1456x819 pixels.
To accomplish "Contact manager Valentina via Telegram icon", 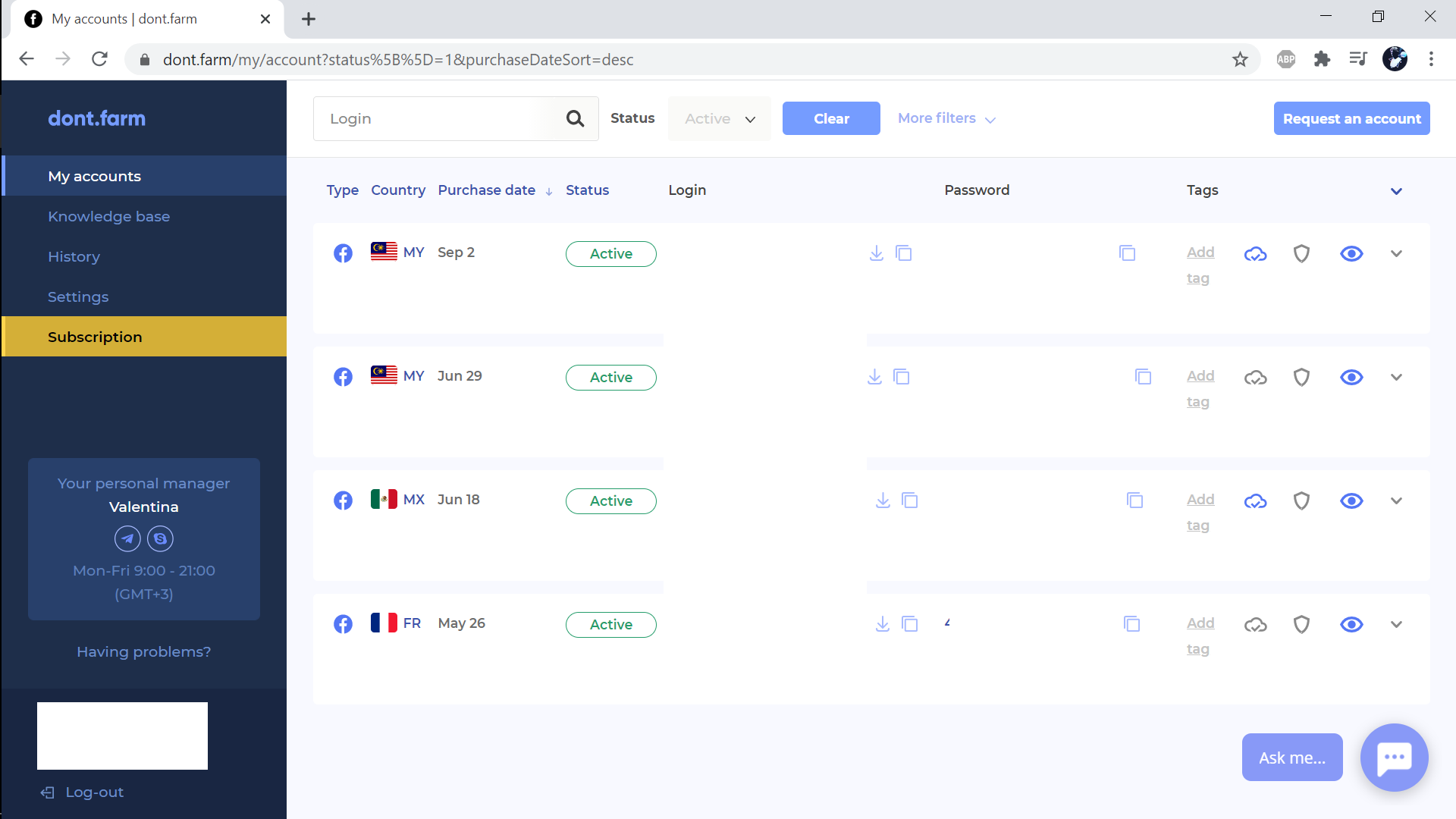I will (127, 538).
